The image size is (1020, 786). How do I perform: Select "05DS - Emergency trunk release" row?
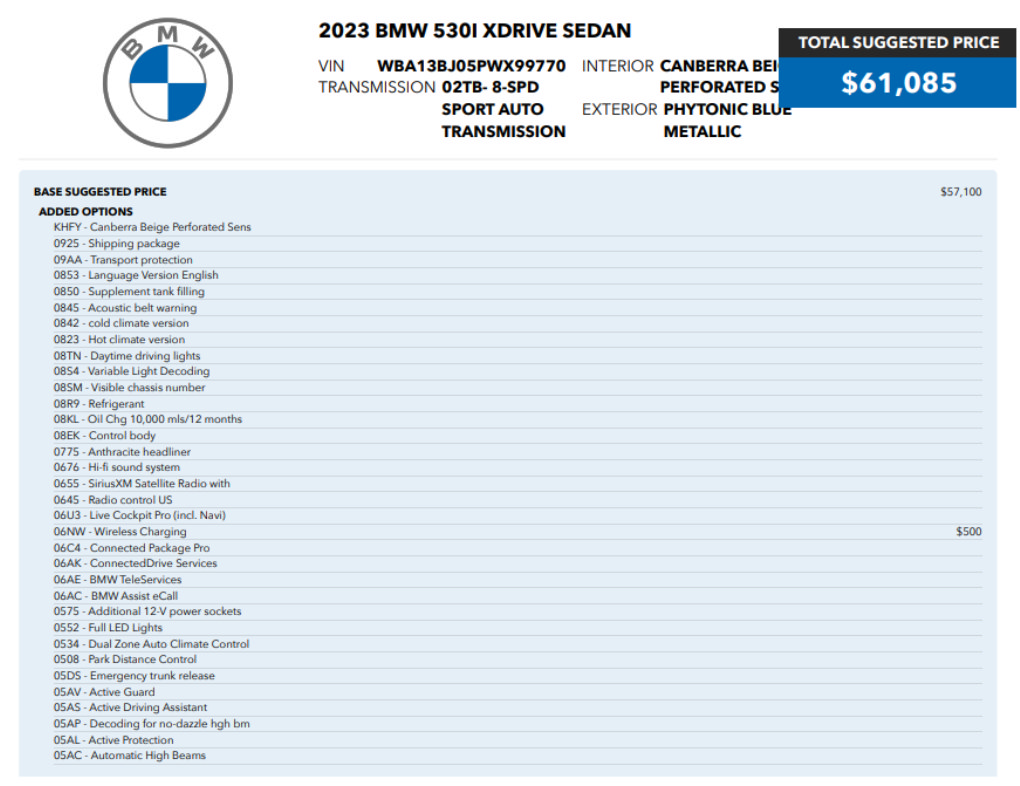point(518,676)
